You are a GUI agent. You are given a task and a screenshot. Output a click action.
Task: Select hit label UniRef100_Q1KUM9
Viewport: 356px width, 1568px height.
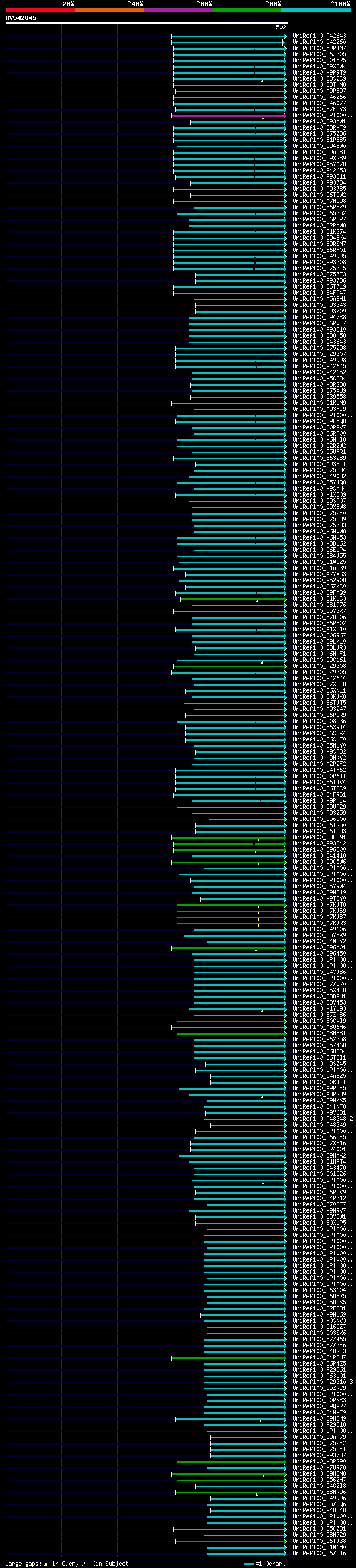(x=319, y=403)
